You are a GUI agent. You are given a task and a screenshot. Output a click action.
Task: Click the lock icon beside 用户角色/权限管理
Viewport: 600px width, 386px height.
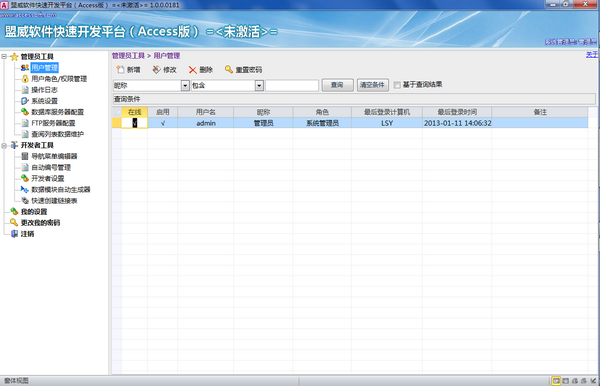[25, 79]
